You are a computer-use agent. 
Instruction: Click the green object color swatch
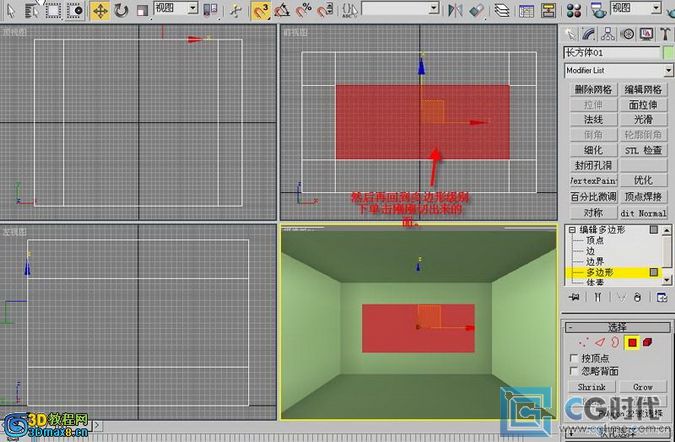point(669,53)
